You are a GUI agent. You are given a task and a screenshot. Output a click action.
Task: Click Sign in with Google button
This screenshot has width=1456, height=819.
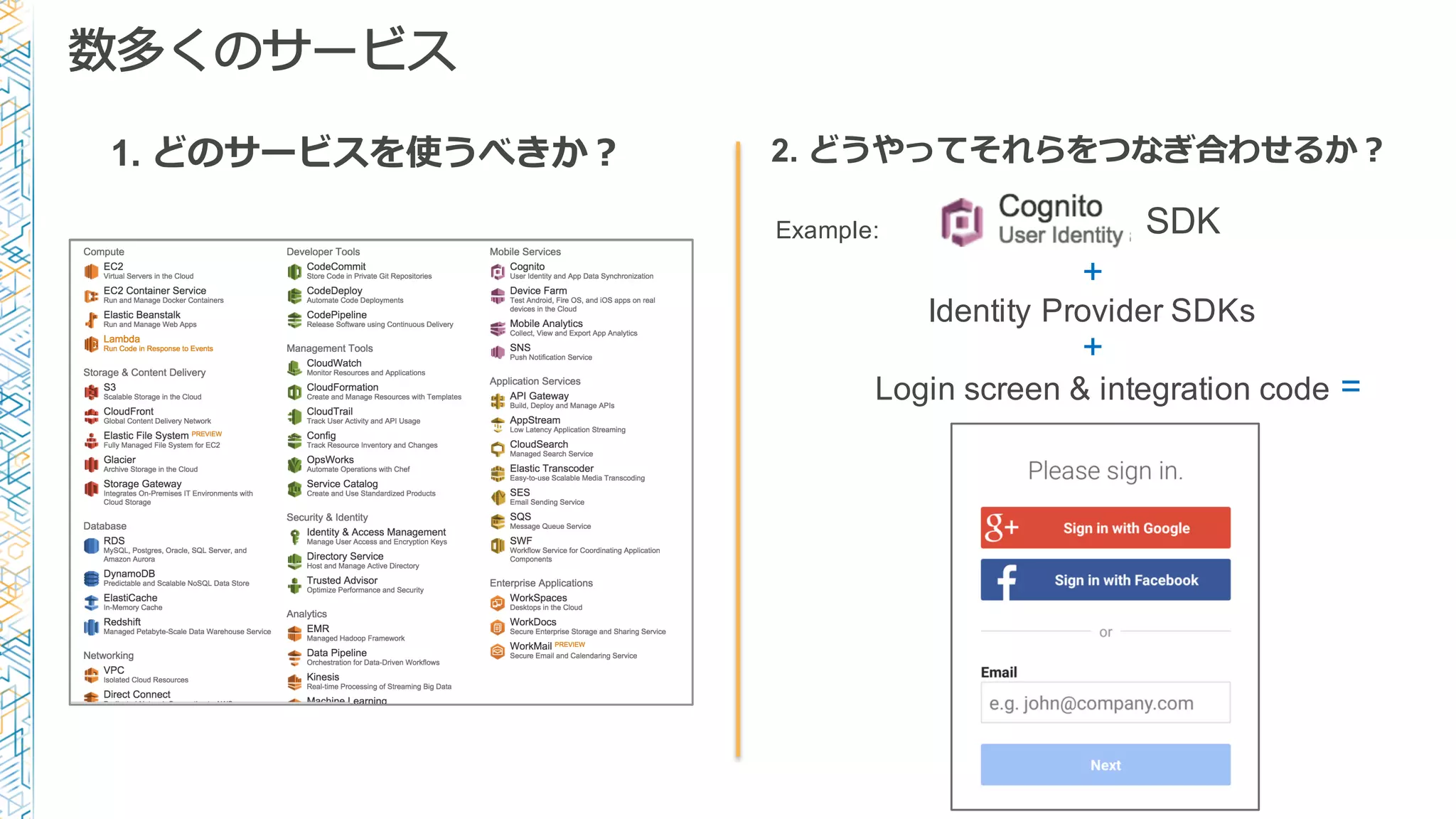[x=1106, y=528]
